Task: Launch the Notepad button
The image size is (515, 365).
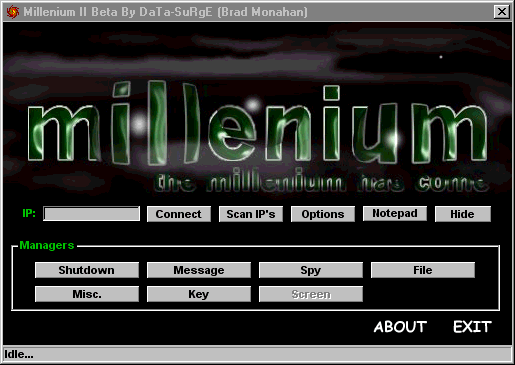Action: pyautogui.click(x=395, y=213)
